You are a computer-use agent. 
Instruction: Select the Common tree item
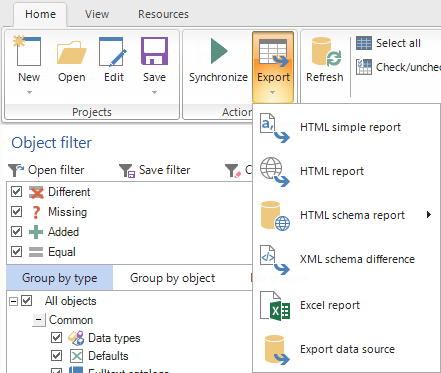point(71,320)
